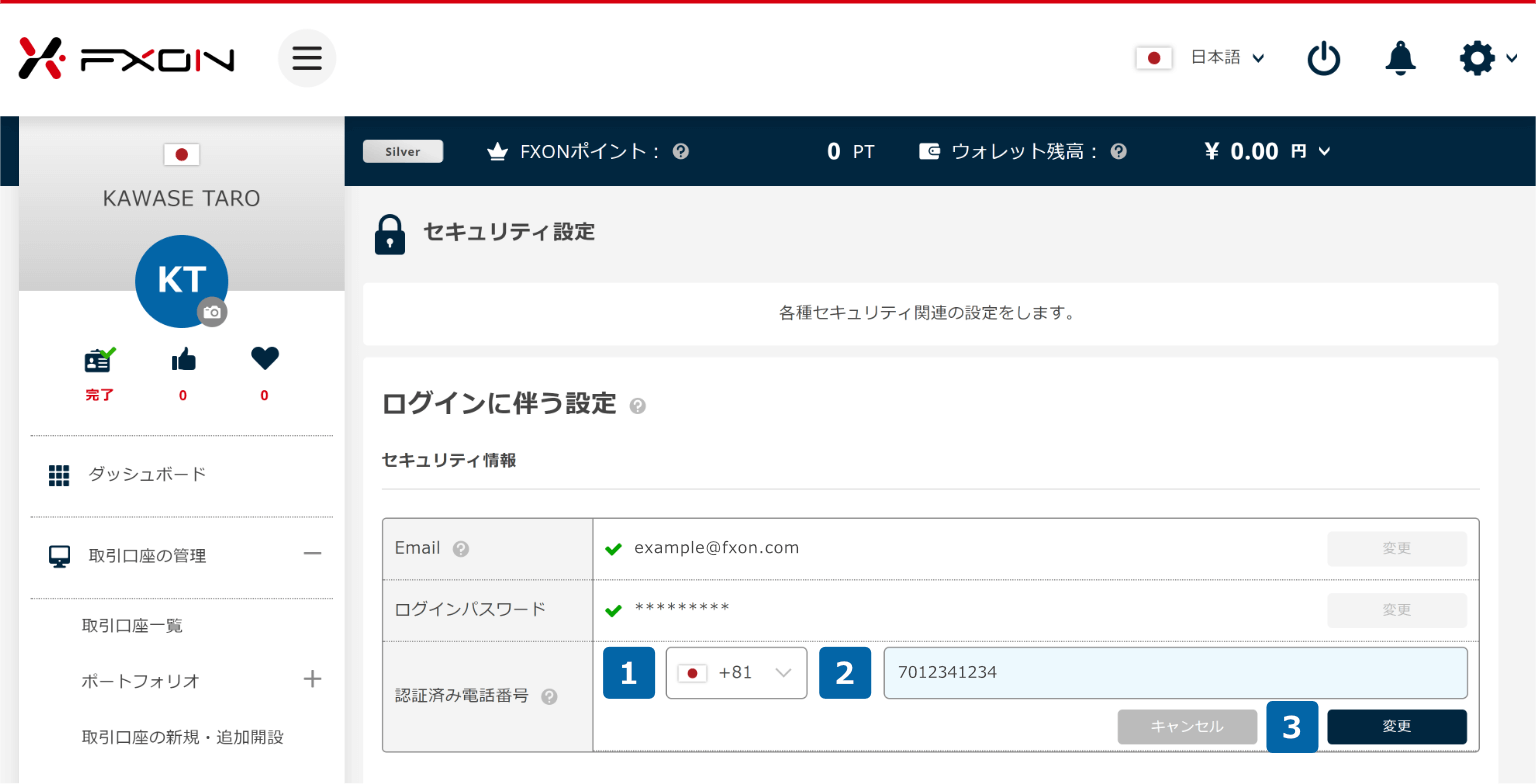Screen dimensions: 1536x784
Task: Show help for FXONポイント
Action: (681, 152)
